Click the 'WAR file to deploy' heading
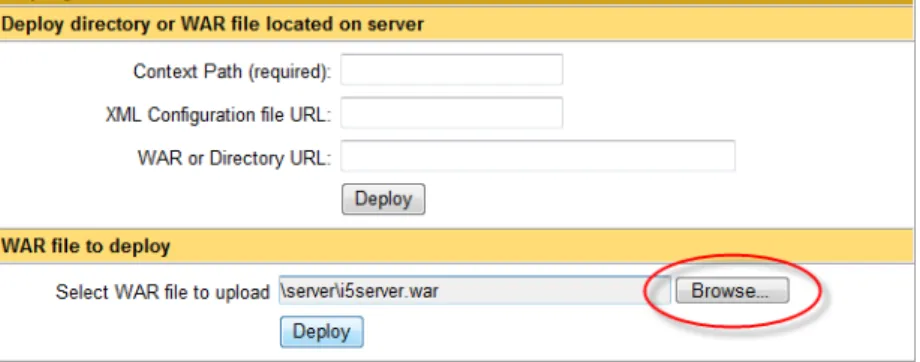This screenshot has height=362, width=920. [x=86, y=246]
